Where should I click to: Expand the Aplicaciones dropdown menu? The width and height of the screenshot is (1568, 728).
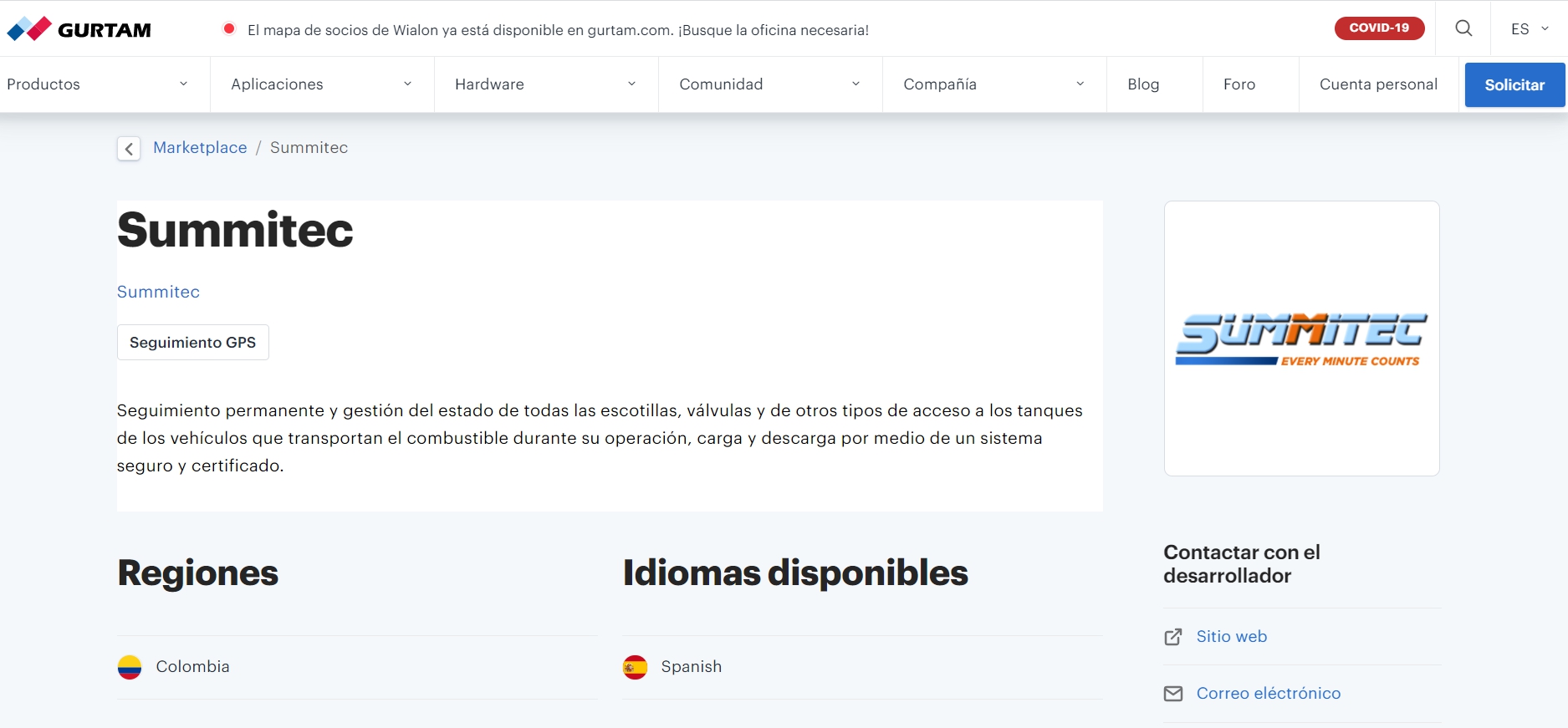322,84
